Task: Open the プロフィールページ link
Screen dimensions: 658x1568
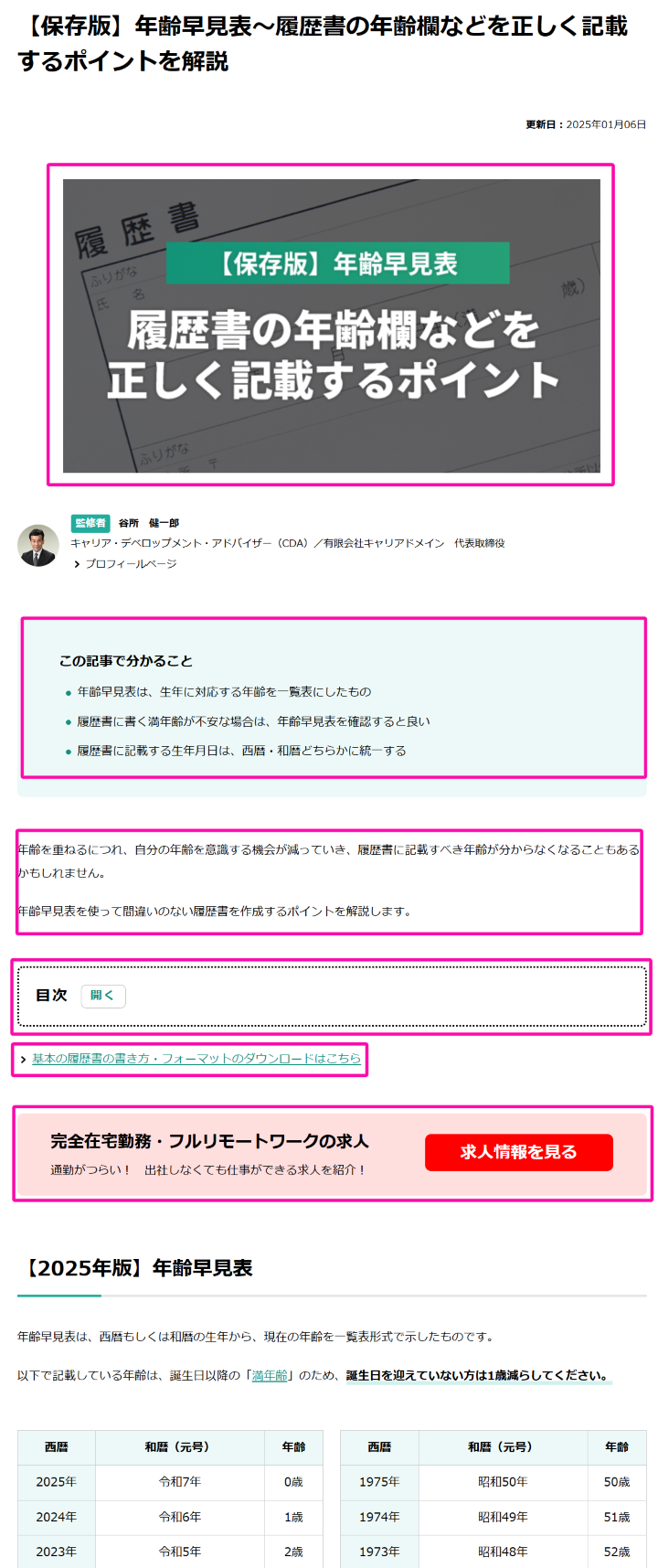Action: (x=131, y=564)
